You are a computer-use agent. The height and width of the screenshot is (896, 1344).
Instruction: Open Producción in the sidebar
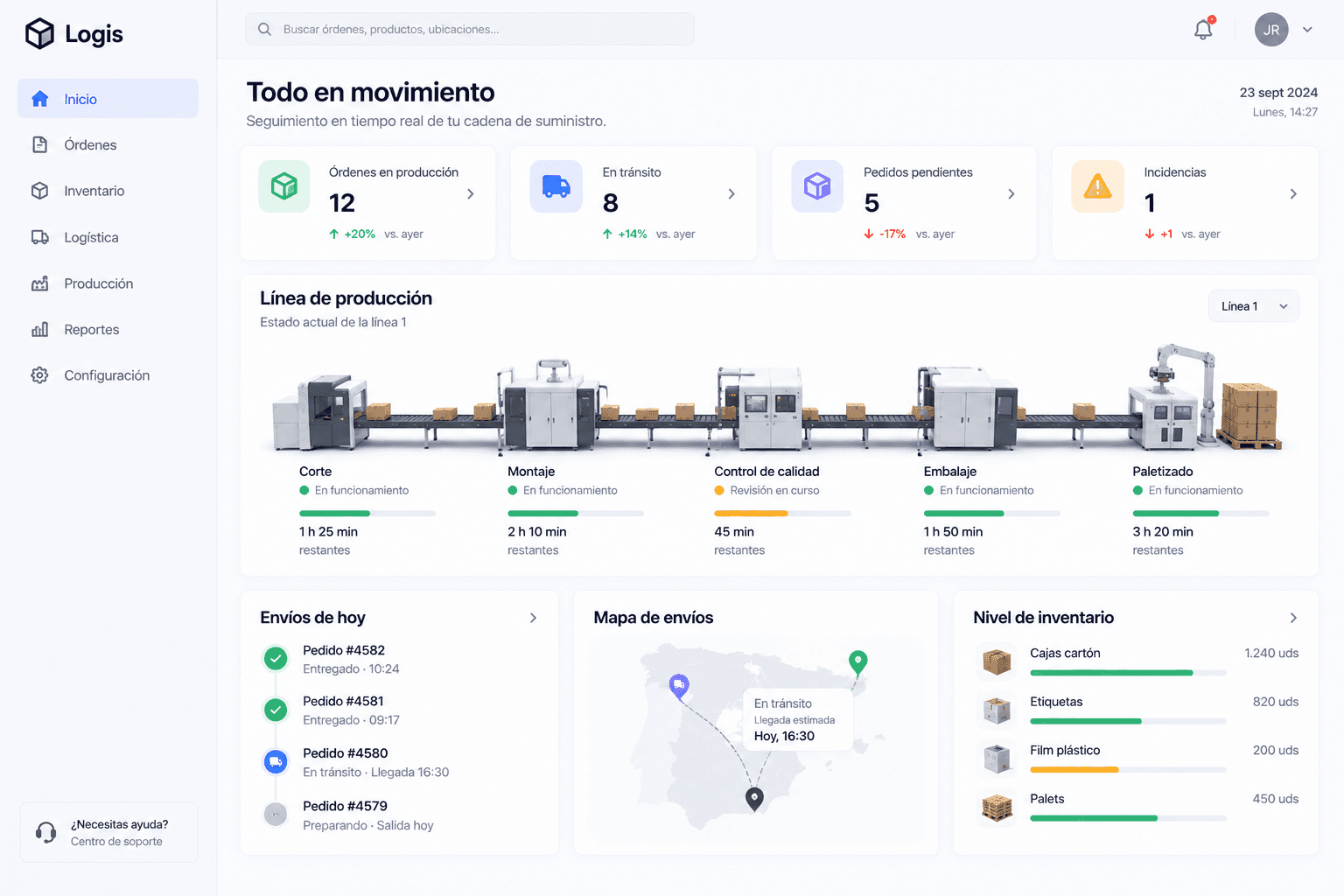tap(108, 283)
